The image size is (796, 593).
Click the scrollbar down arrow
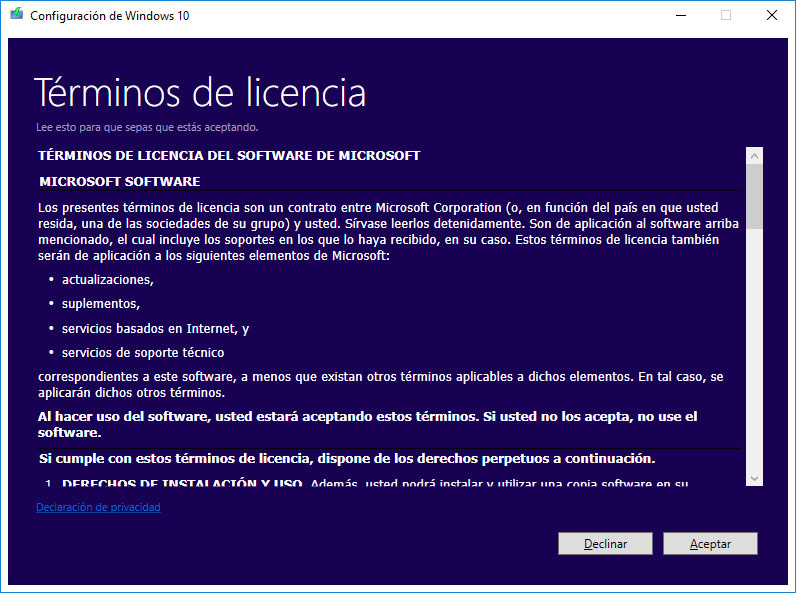tap(754, 478)
